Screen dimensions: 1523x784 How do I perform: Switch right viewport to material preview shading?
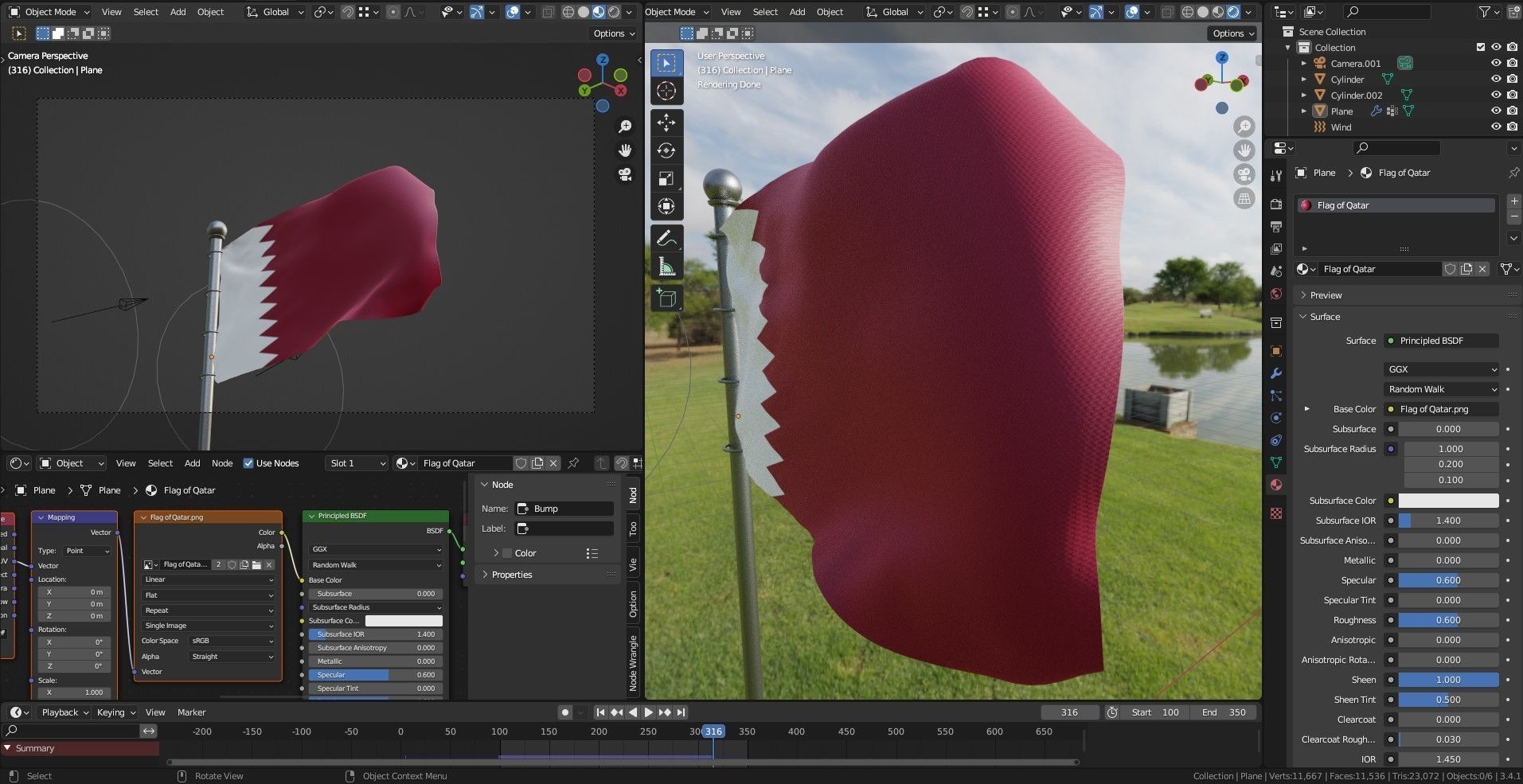(x=1218, y=12)
